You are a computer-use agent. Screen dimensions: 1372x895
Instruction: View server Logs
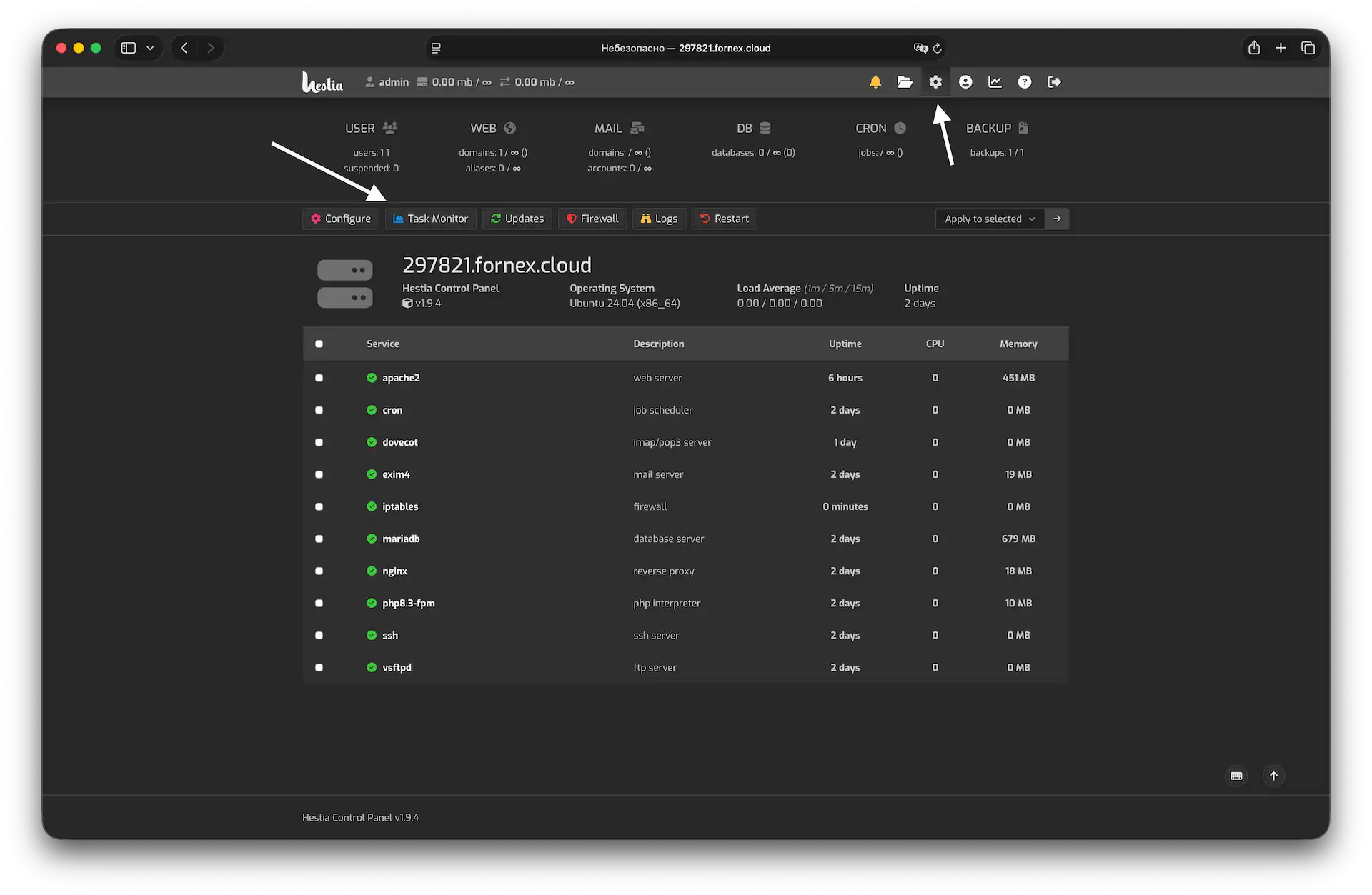(x=659, y=219)
